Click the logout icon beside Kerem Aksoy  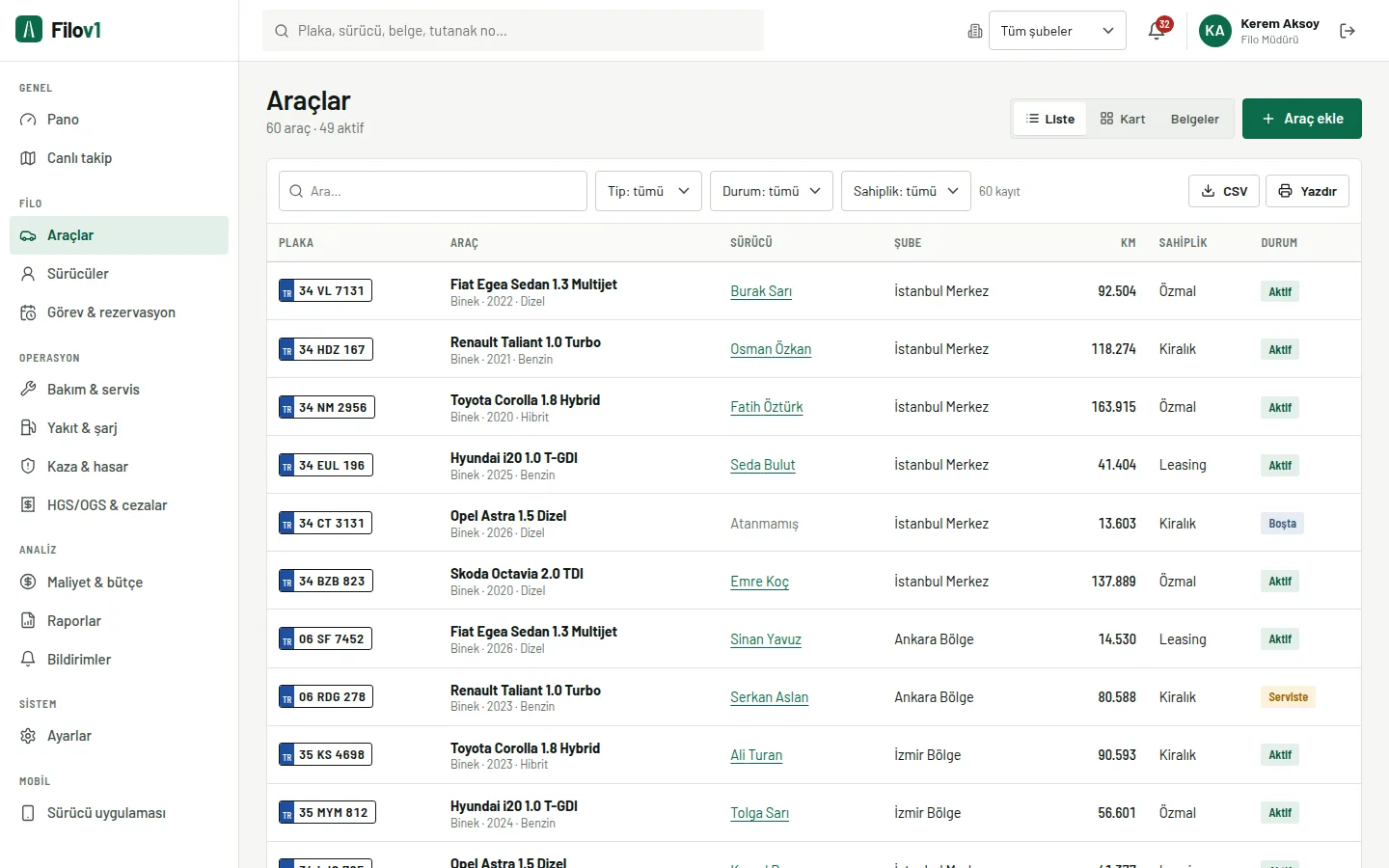pyautogui.click(x=1348, y=31)
